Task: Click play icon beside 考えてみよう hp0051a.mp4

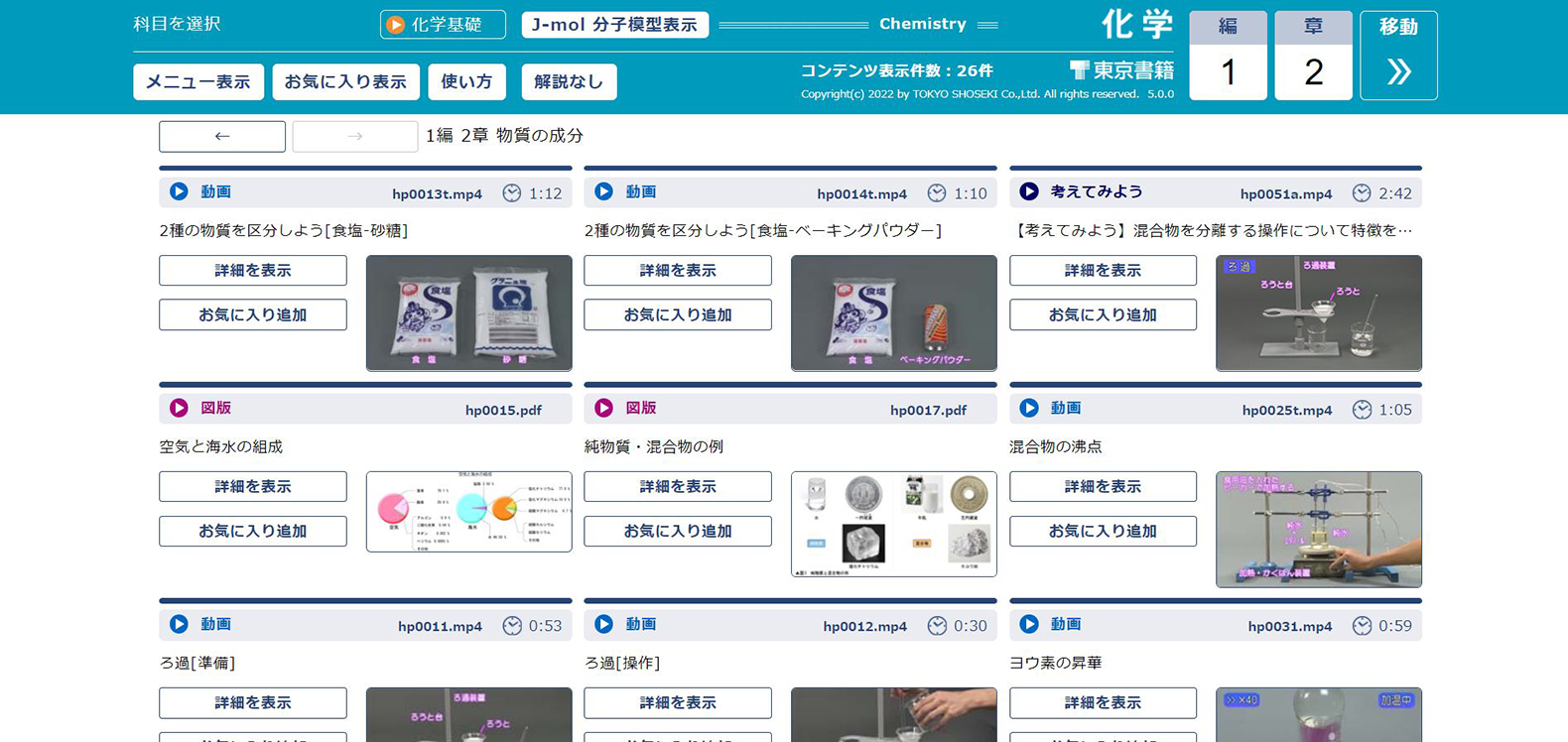Action: [x=1029, y=192]
